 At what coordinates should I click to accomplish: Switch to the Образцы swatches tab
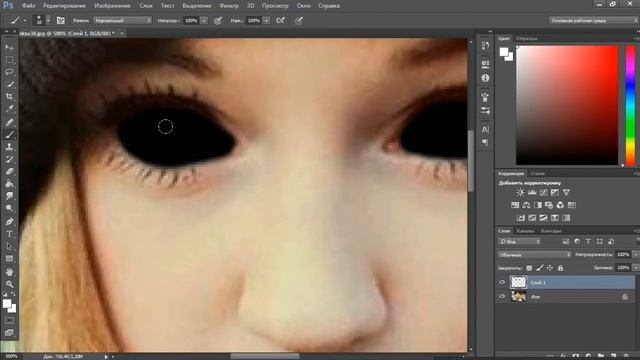[527, 38]
